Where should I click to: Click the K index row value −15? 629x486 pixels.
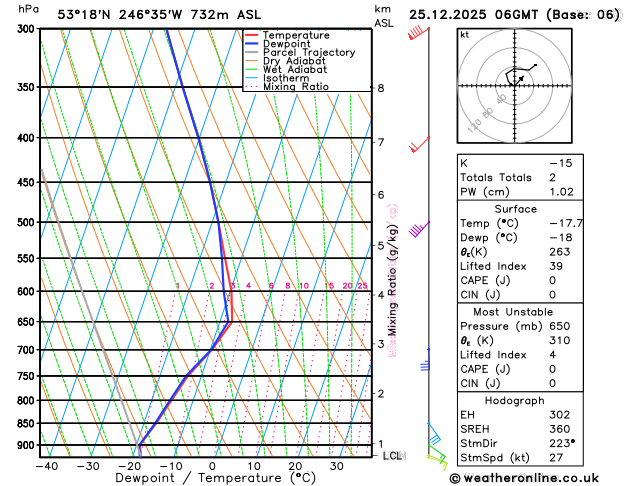(x=560, y=163)
